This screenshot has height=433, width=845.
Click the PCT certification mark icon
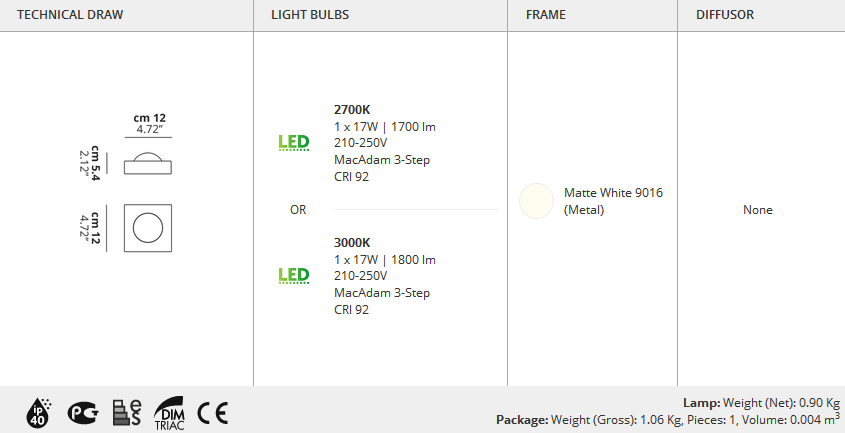(83, 413)
